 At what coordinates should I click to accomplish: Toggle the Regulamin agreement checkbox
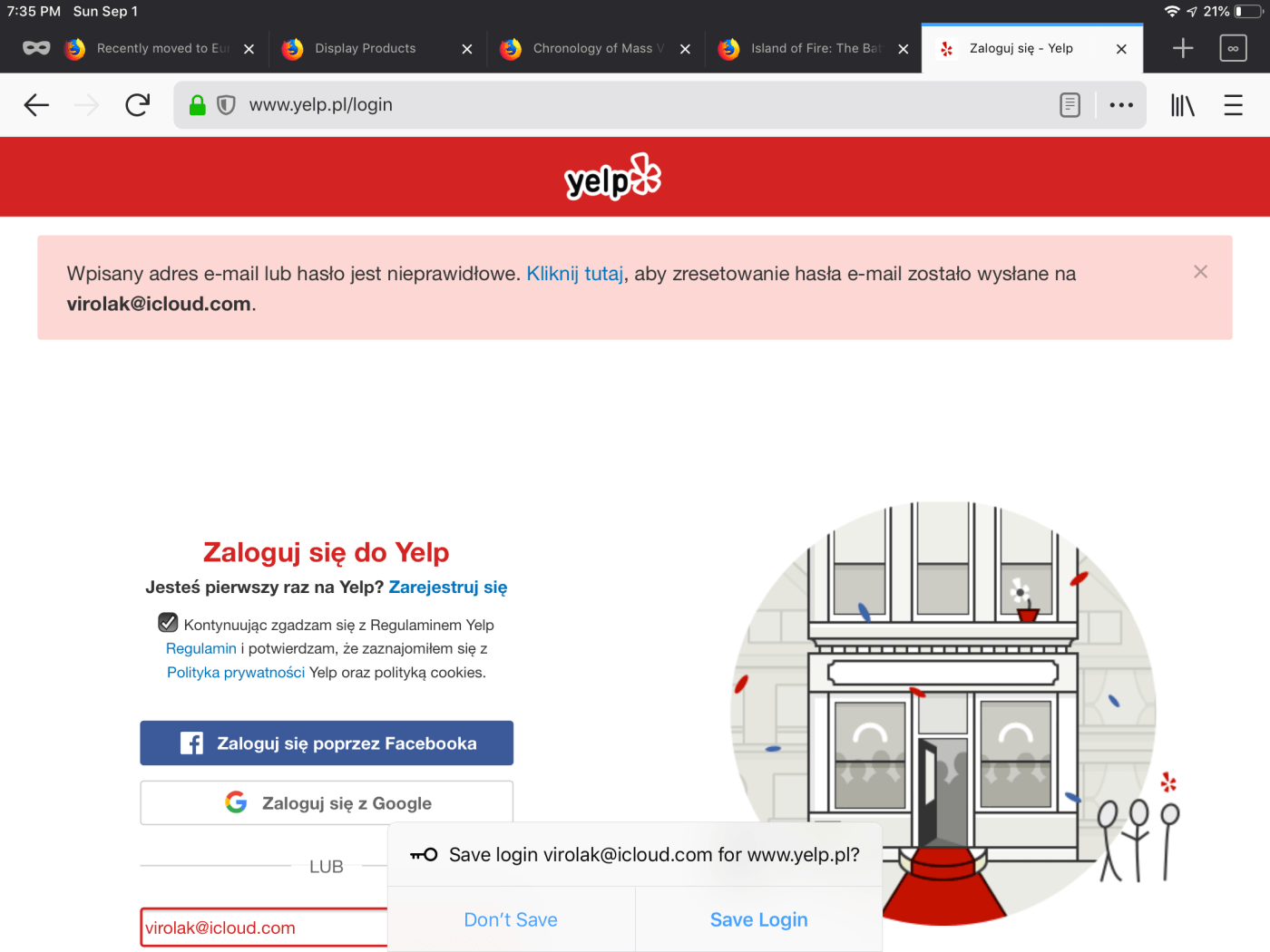pyautogui.click(x=168, y=623)
